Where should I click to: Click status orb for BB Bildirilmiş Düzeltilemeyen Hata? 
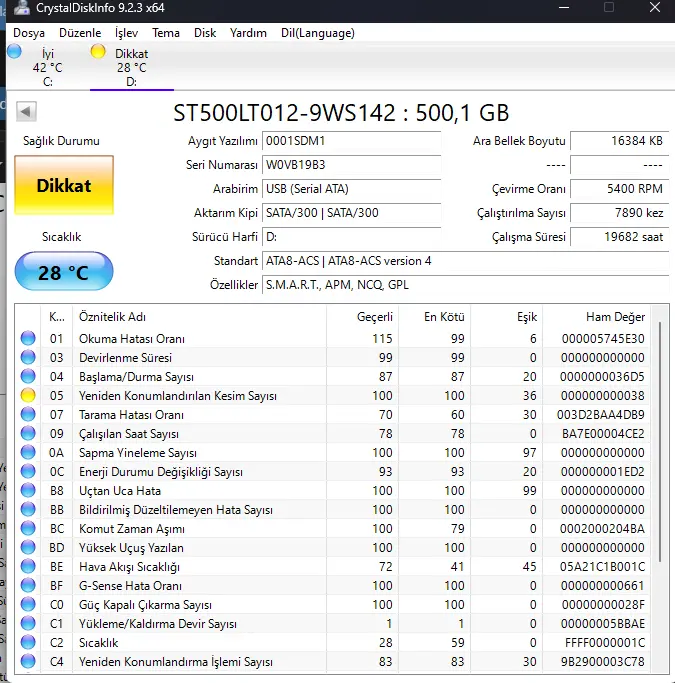pos(28,510)
